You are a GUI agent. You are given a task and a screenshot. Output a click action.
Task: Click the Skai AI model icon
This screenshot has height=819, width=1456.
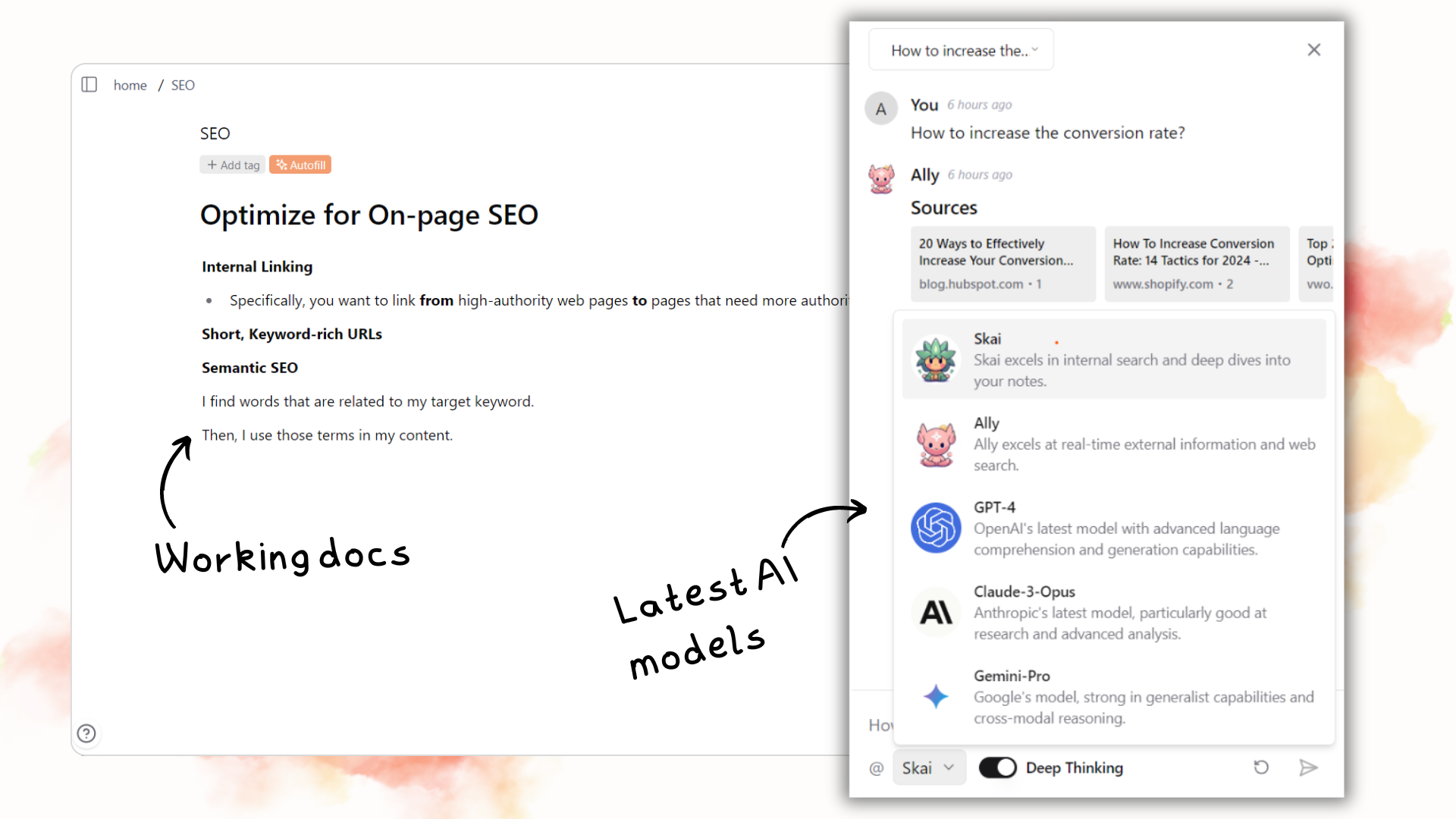(x=935, y=359)
